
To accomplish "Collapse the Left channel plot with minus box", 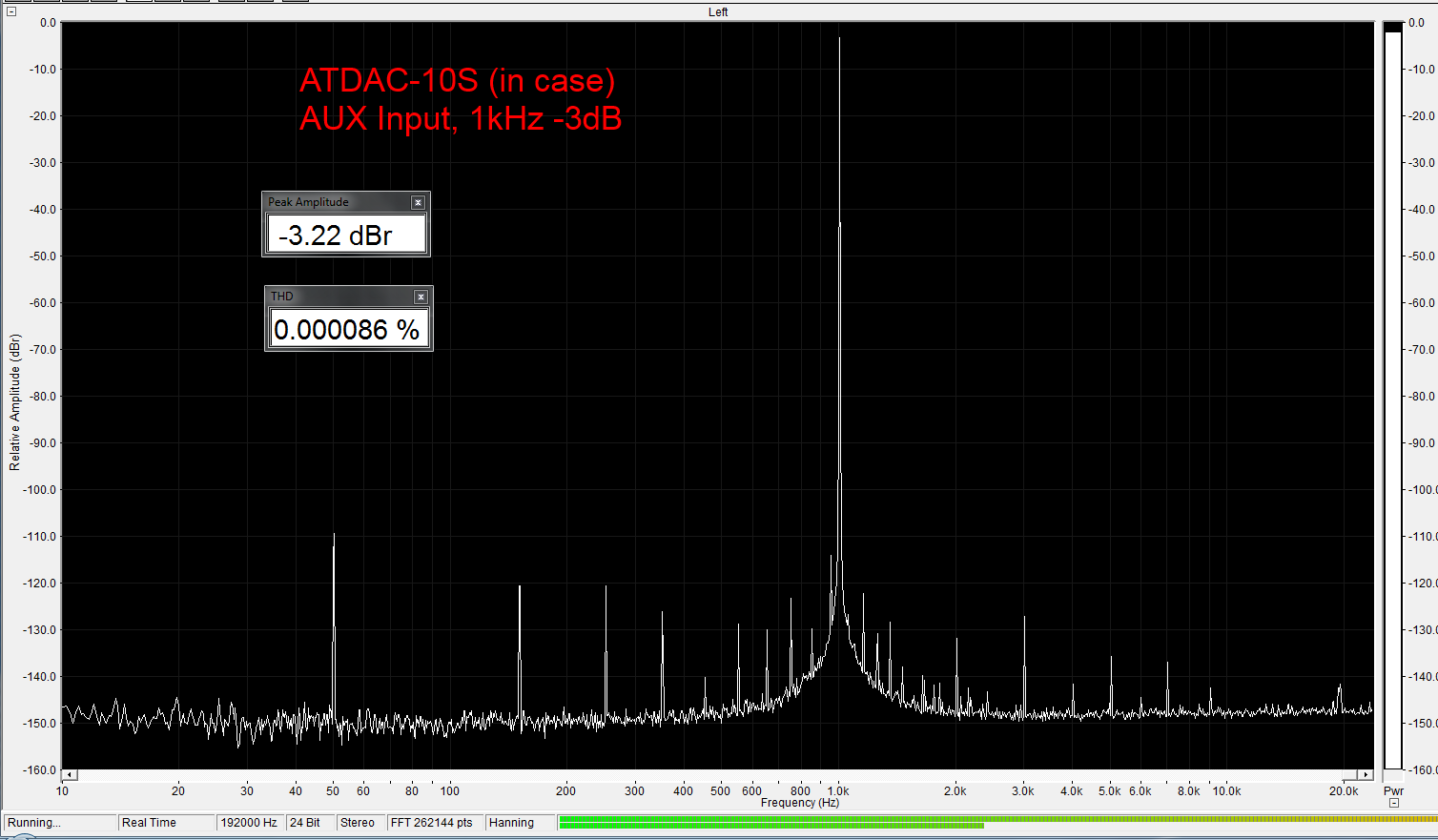I will pos(11,11).
